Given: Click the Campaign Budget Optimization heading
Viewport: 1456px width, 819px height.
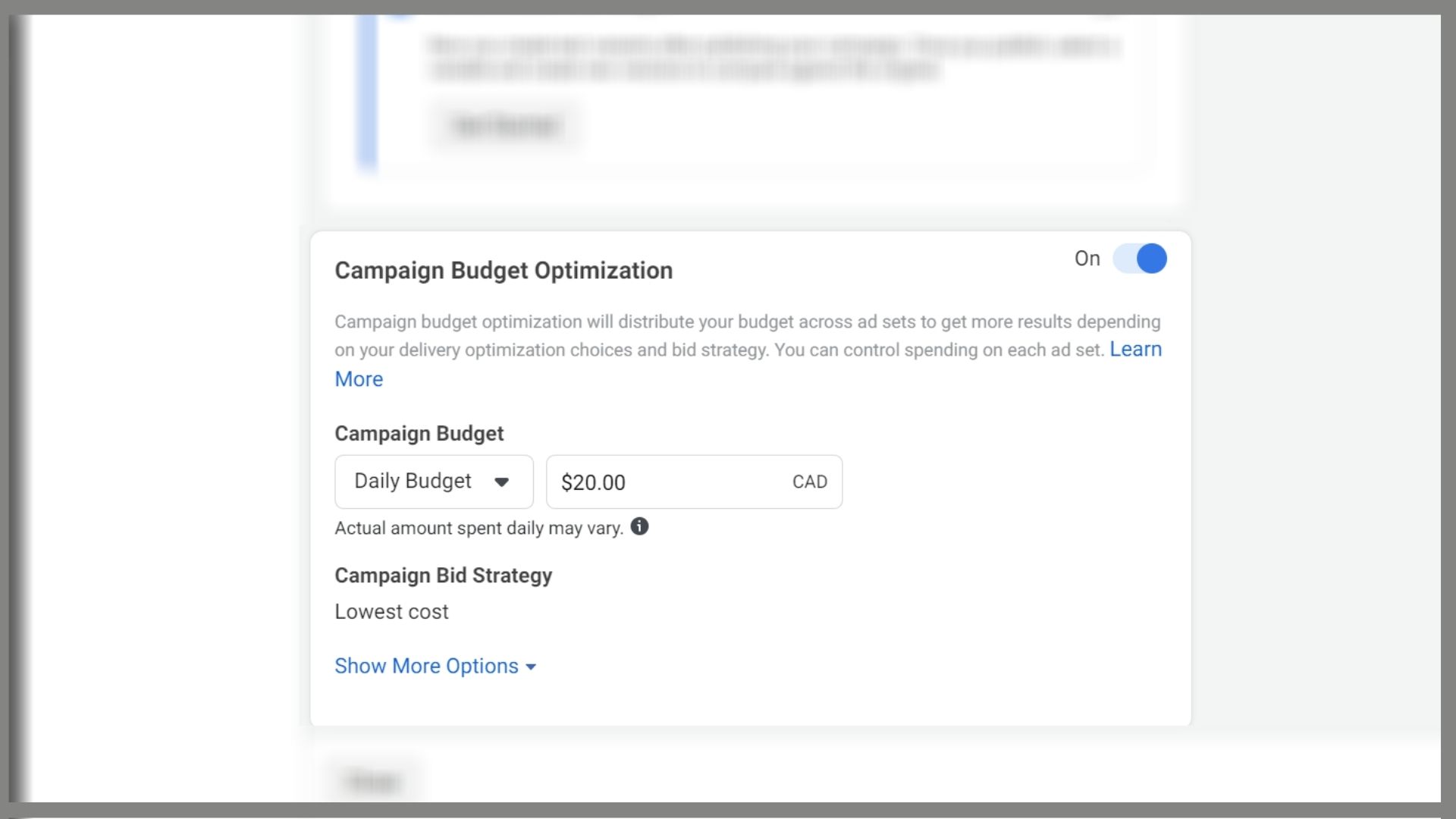Looking at the screenshot, I should [x=504, y=271].
